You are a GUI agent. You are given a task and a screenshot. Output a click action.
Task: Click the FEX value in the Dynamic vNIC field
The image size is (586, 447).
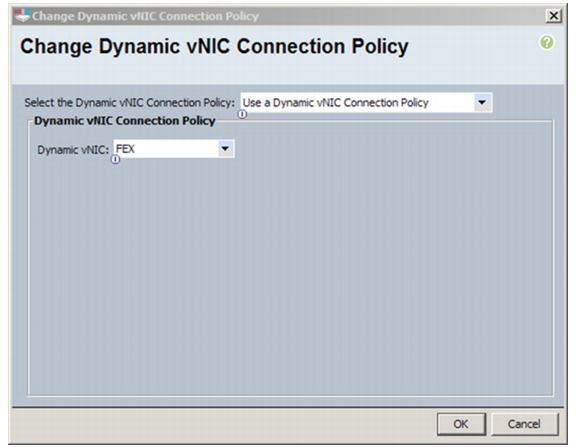tap(125, 149)
